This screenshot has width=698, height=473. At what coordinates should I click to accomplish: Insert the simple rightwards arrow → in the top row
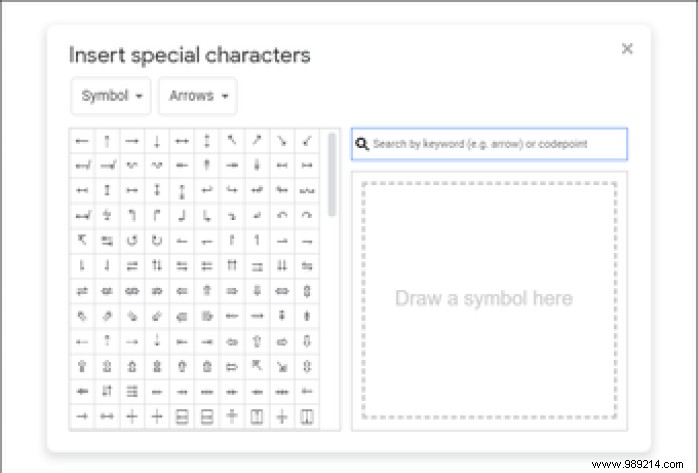(132, 141)
